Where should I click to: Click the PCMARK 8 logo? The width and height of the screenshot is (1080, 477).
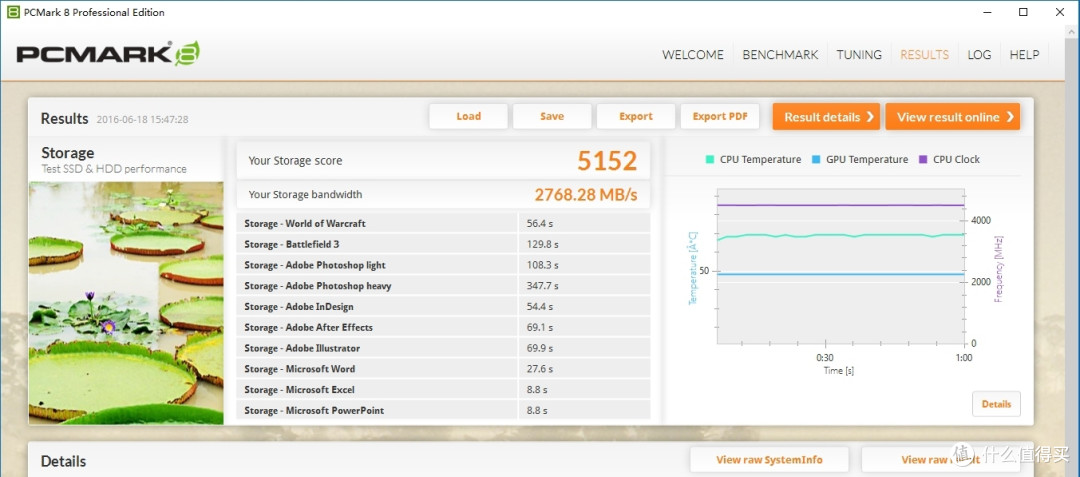108,54
